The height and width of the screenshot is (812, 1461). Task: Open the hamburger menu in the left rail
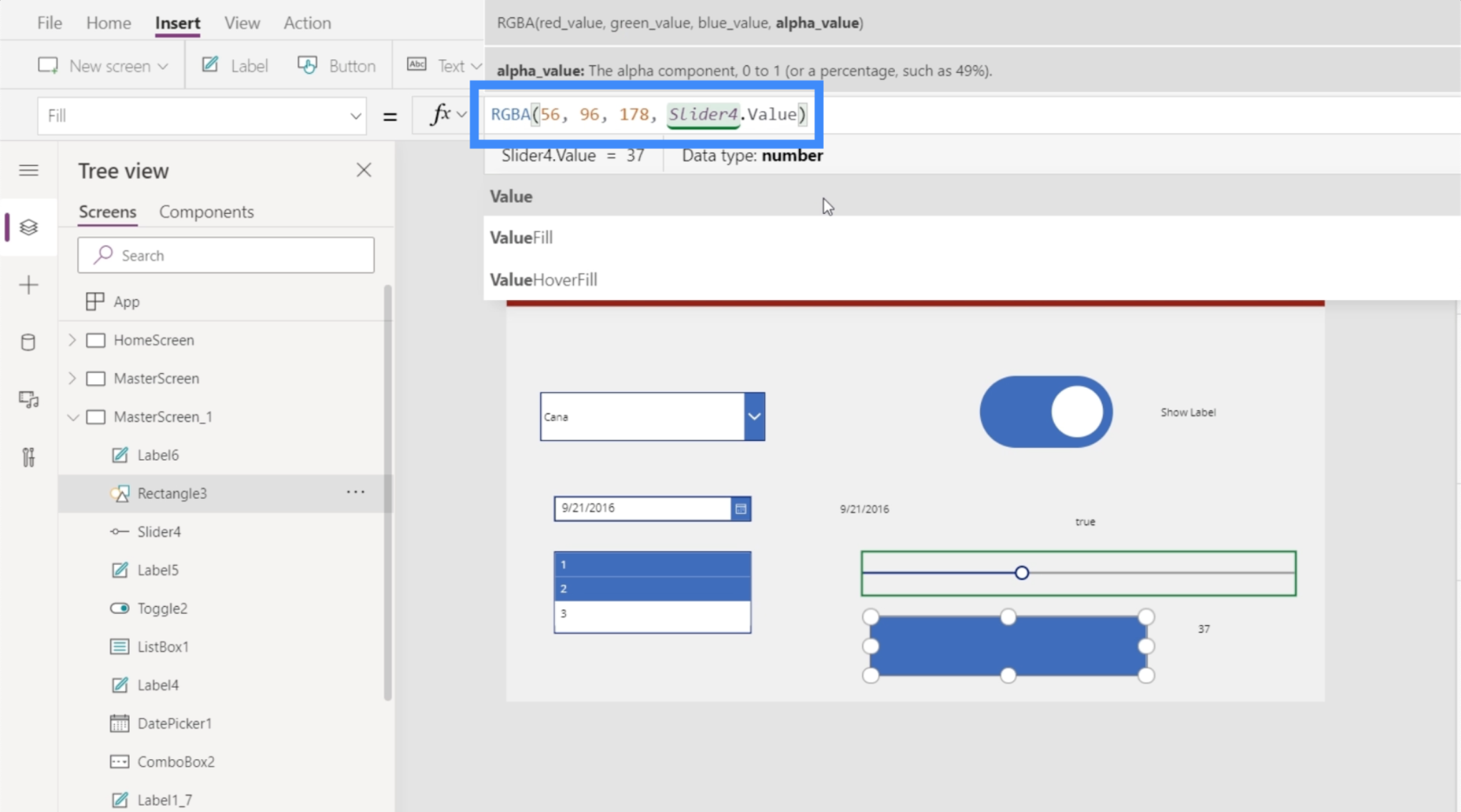[x=29, y=170]
